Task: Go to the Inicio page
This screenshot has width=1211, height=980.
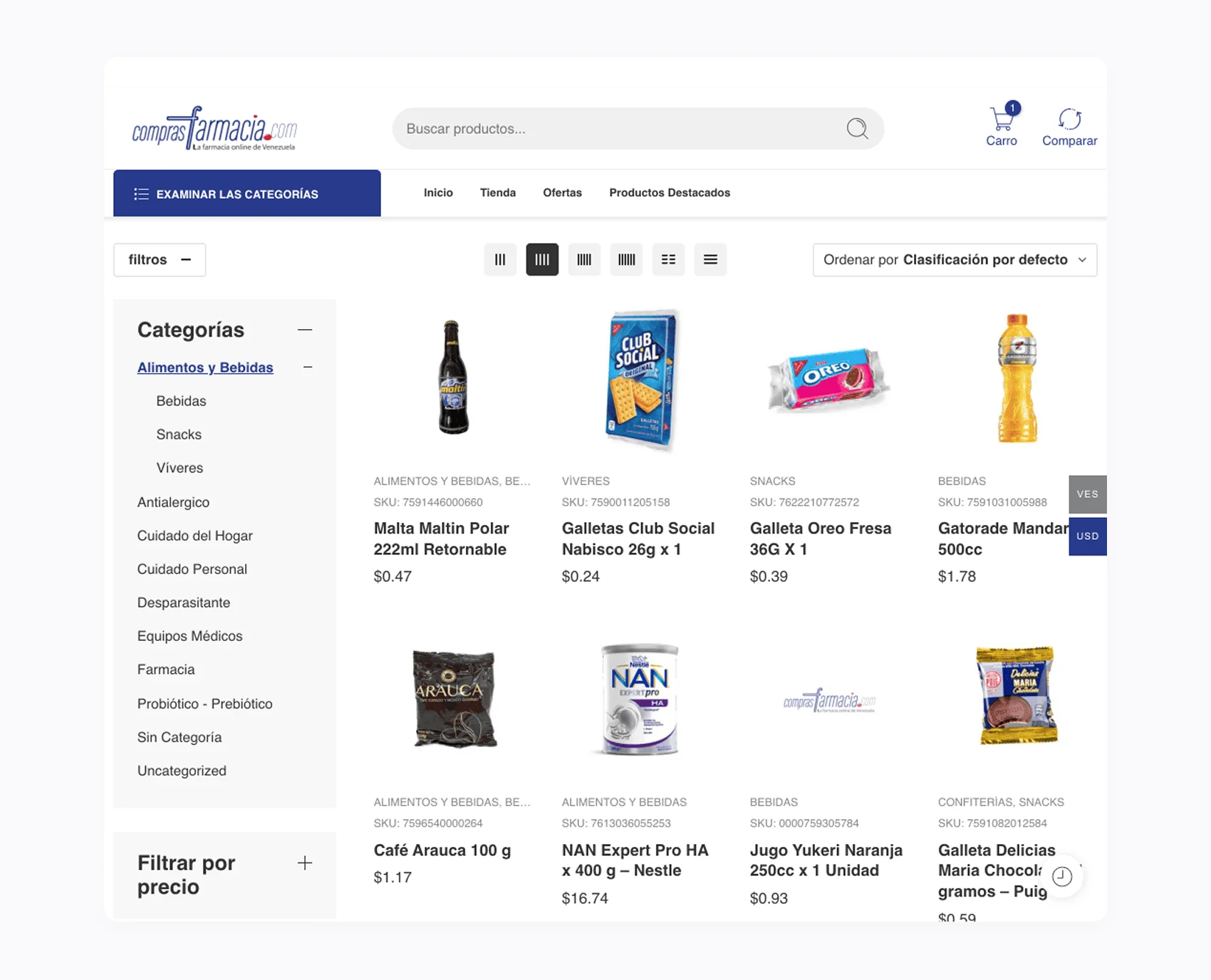Action: (x=438, y=192)
